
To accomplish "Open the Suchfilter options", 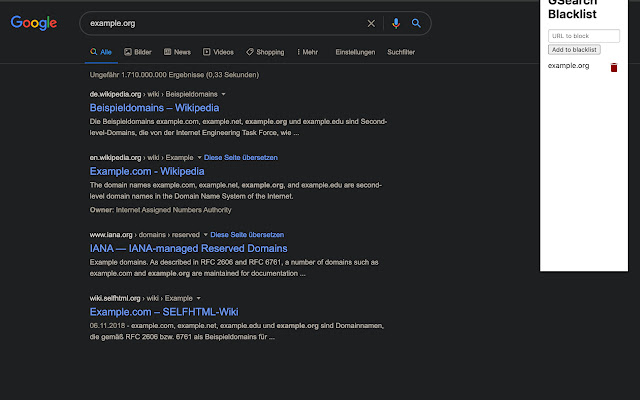I will (401, 52).
